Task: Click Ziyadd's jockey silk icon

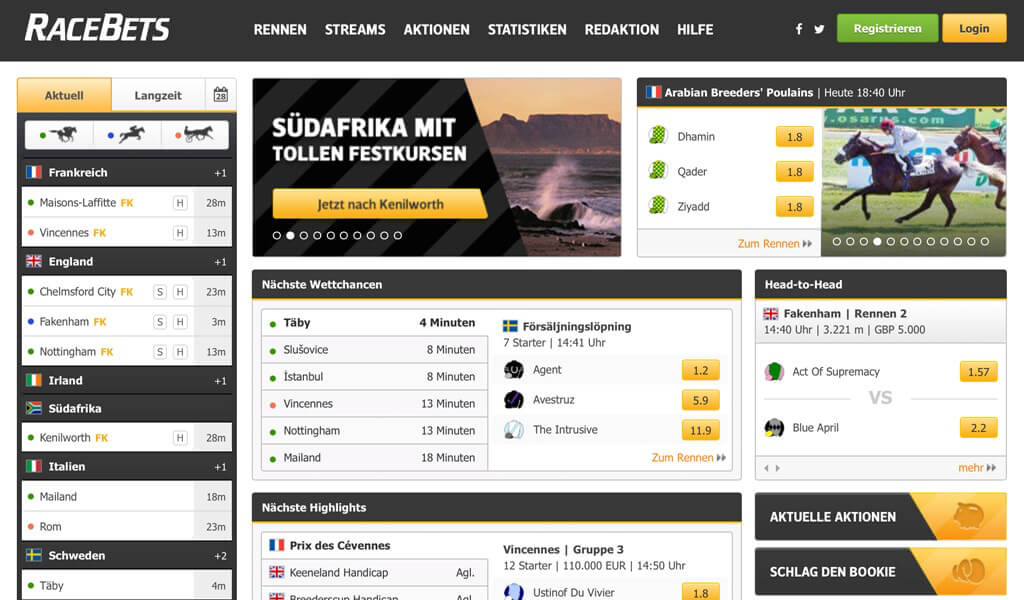Action: coord(658,205)
